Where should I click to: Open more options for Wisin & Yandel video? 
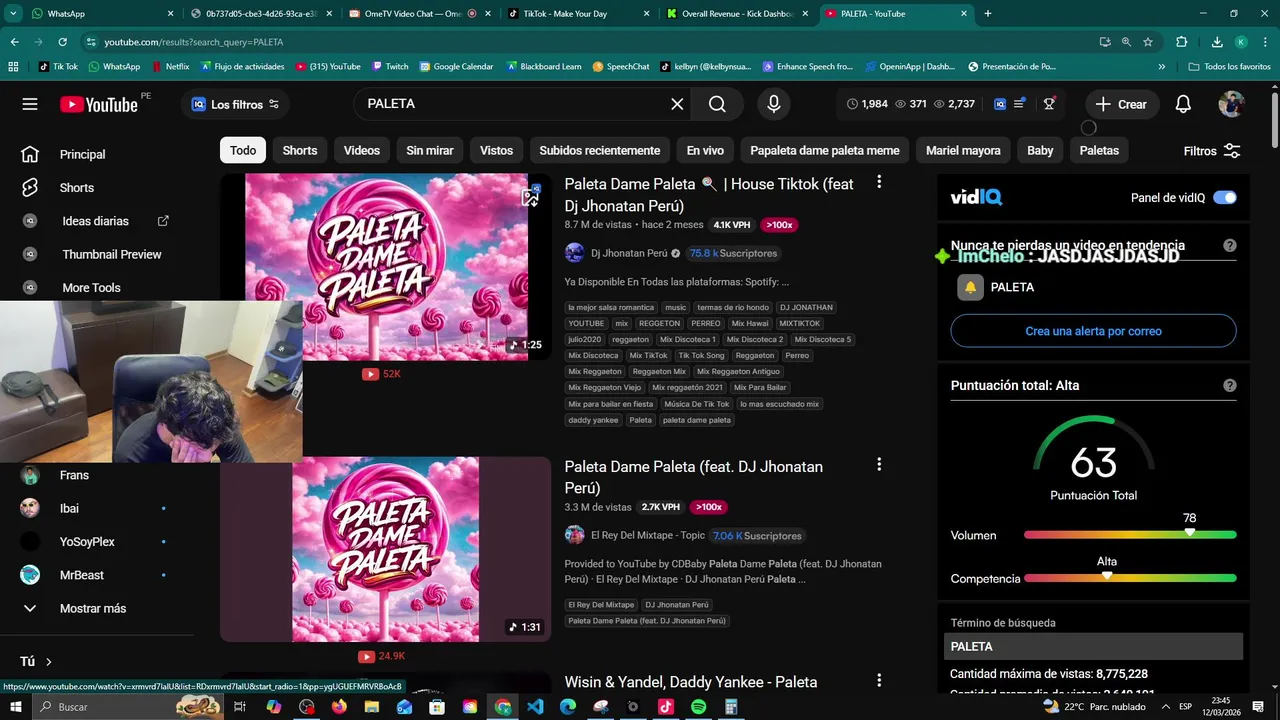(x=879, y=681)
